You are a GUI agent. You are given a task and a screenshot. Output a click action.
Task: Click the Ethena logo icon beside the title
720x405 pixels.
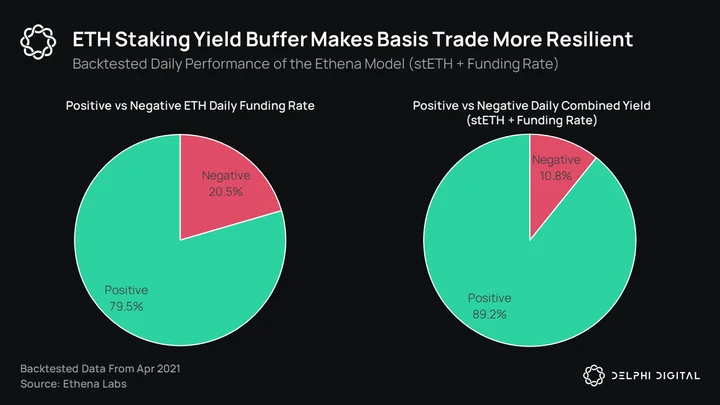tap(38, 42)
